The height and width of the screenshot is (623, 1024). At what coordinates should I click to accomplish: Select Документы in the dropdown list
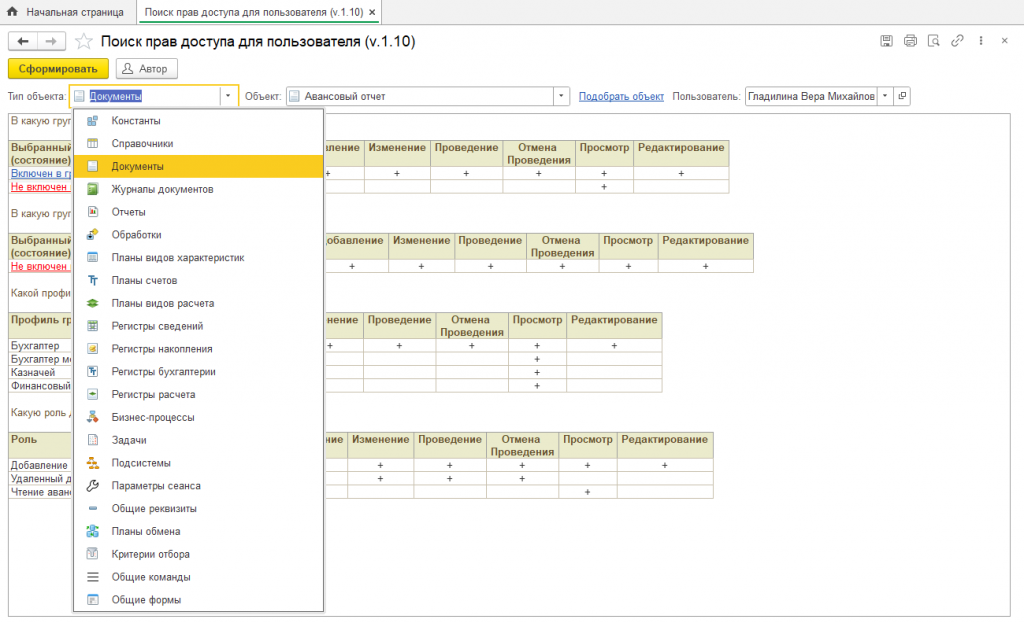pyautogui.click(x=199, y=167)
